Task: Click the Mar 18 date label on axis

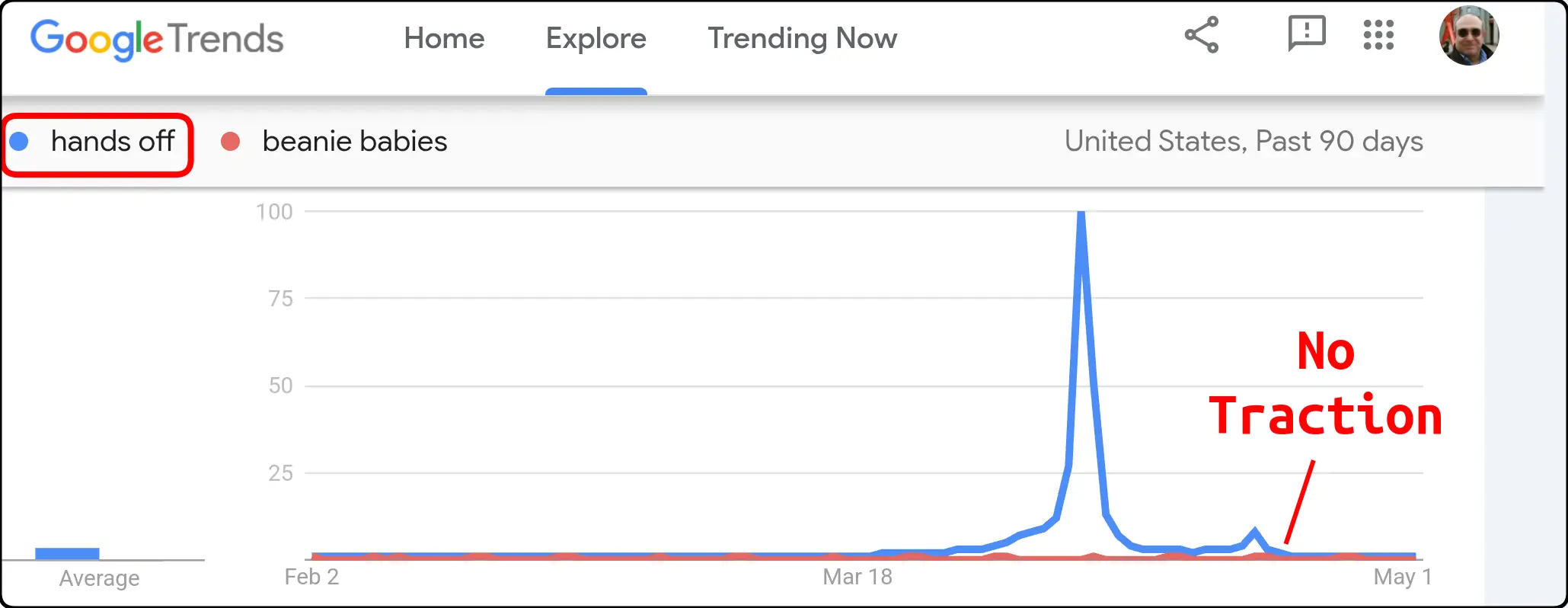Action: coord(857,577)
